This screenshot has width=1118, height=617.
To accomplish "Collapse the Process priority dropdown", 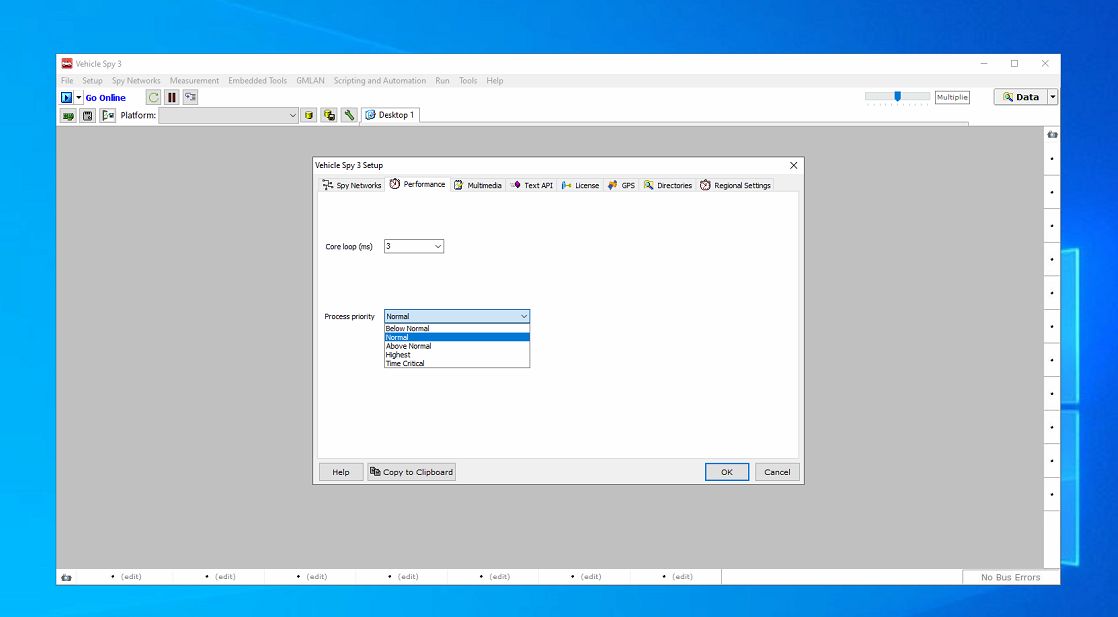I will point(524,316).
